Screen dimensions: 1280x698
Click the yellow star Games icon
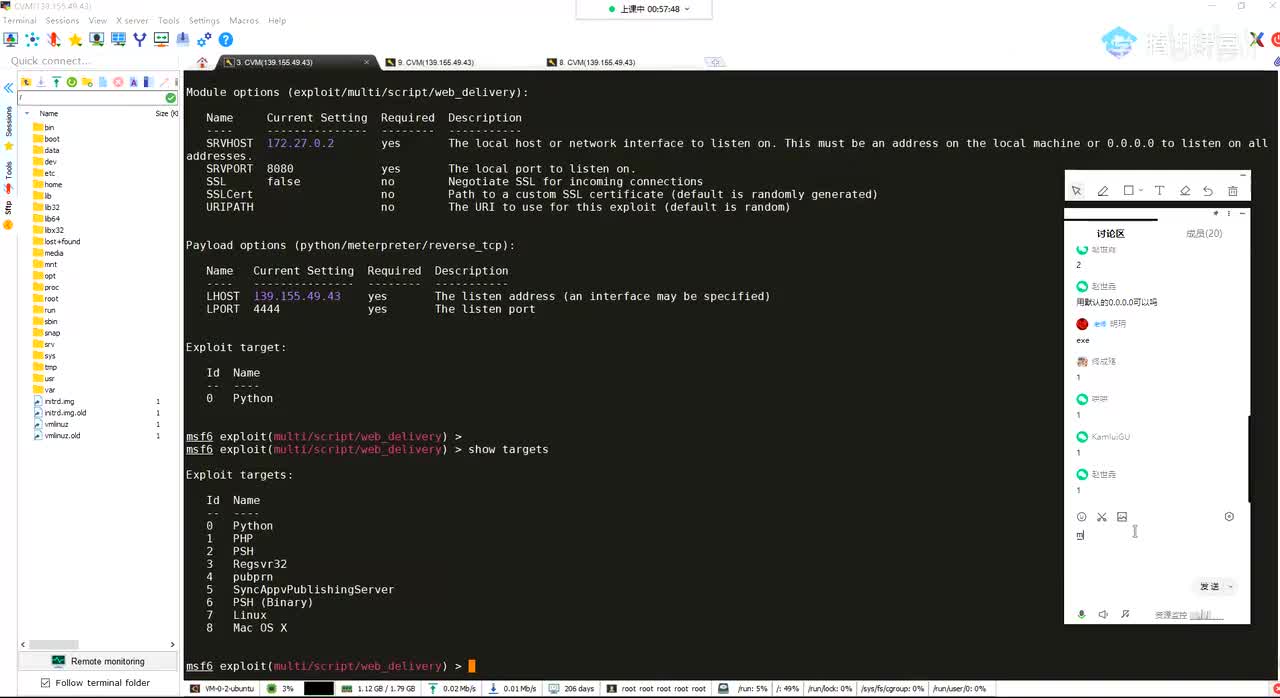click(x=75, y=40)
